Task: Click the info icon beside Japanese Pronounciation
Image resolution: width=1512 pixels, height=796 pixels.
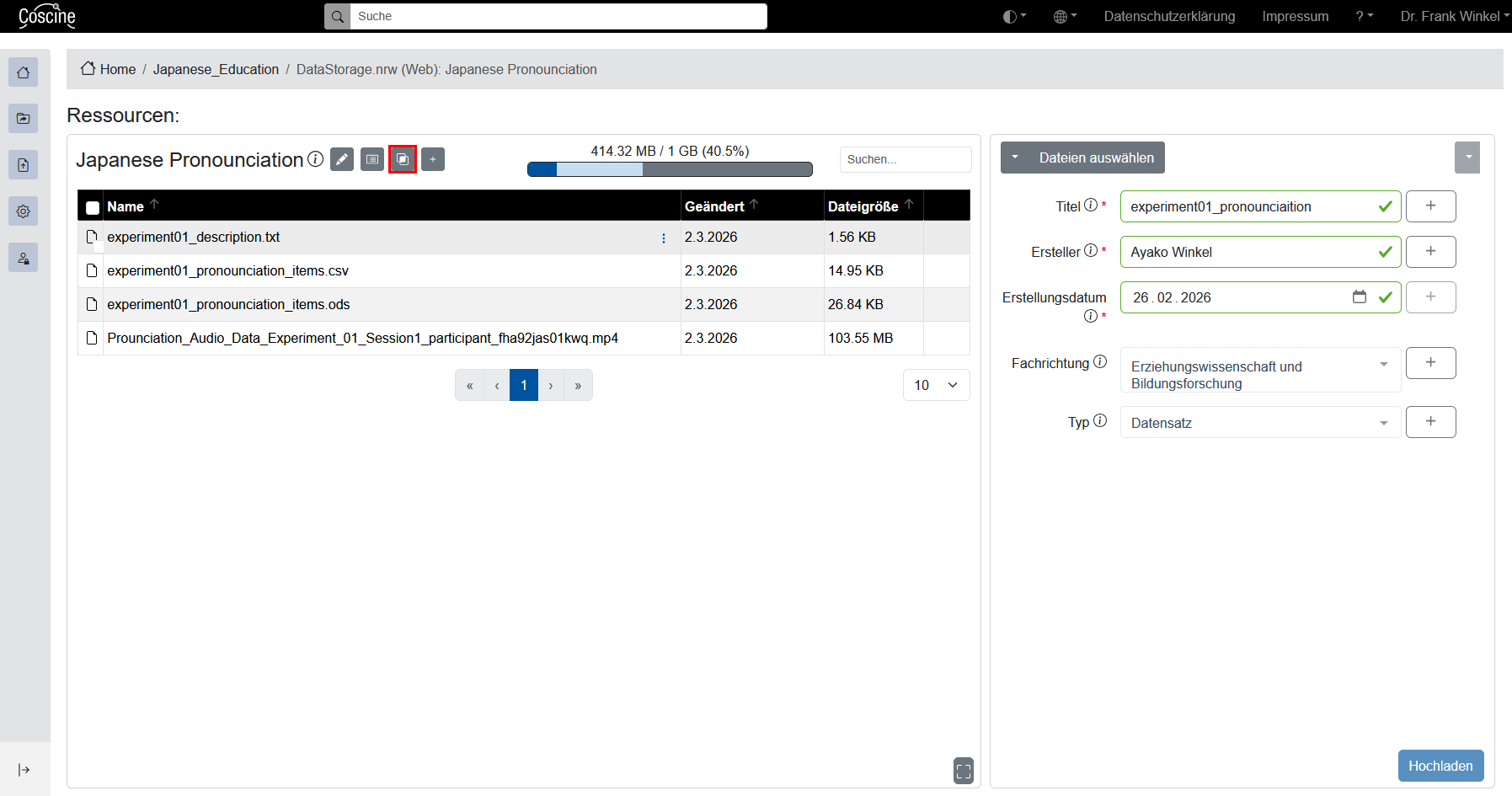Action: 316,159
